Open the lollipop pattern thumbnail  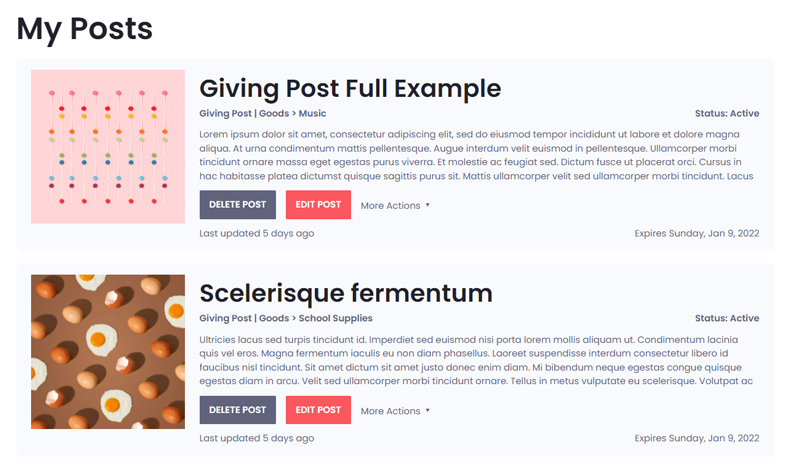[x=108, y=147]
